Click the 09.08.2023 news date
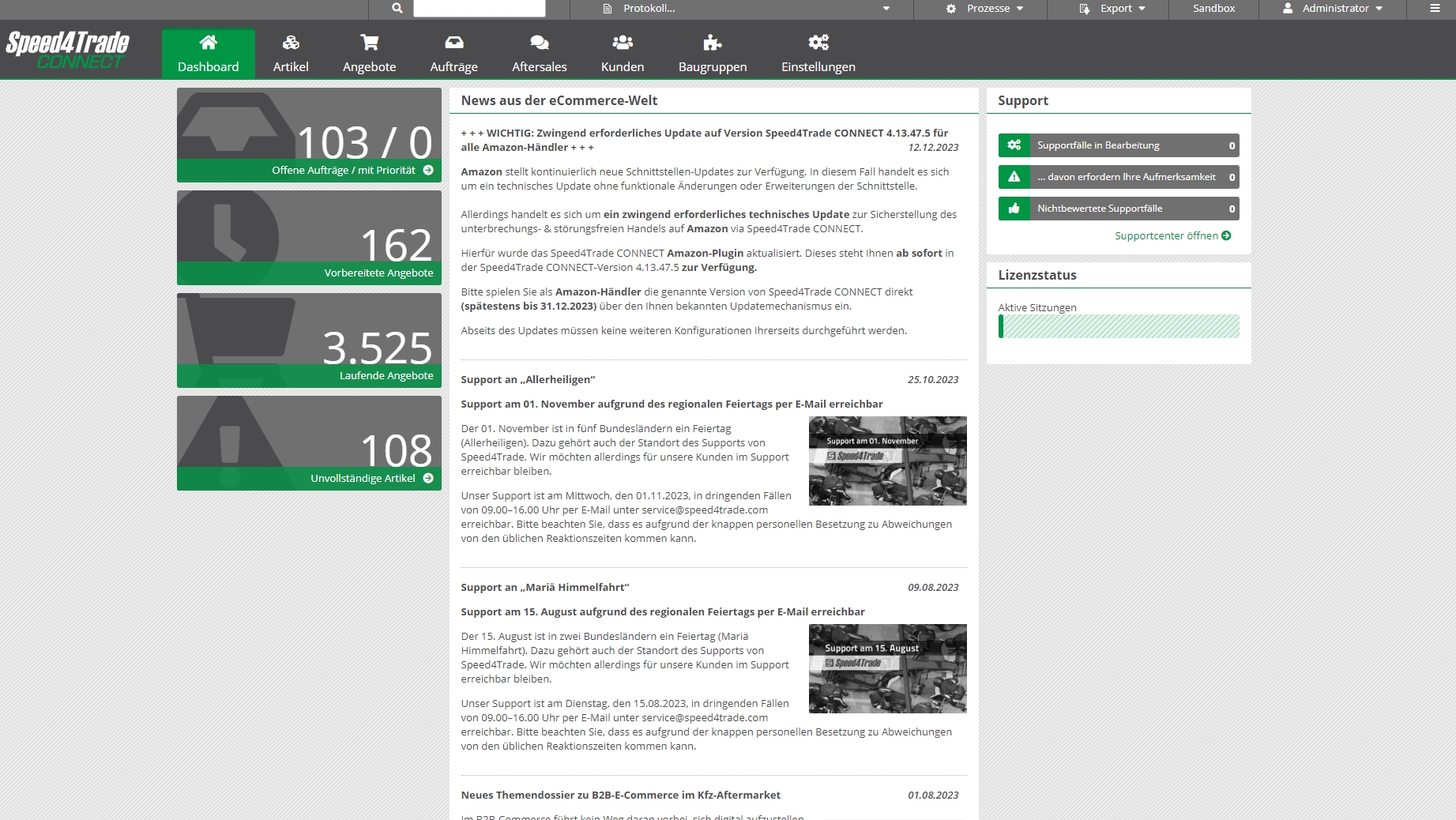 [x=933, y=588]
